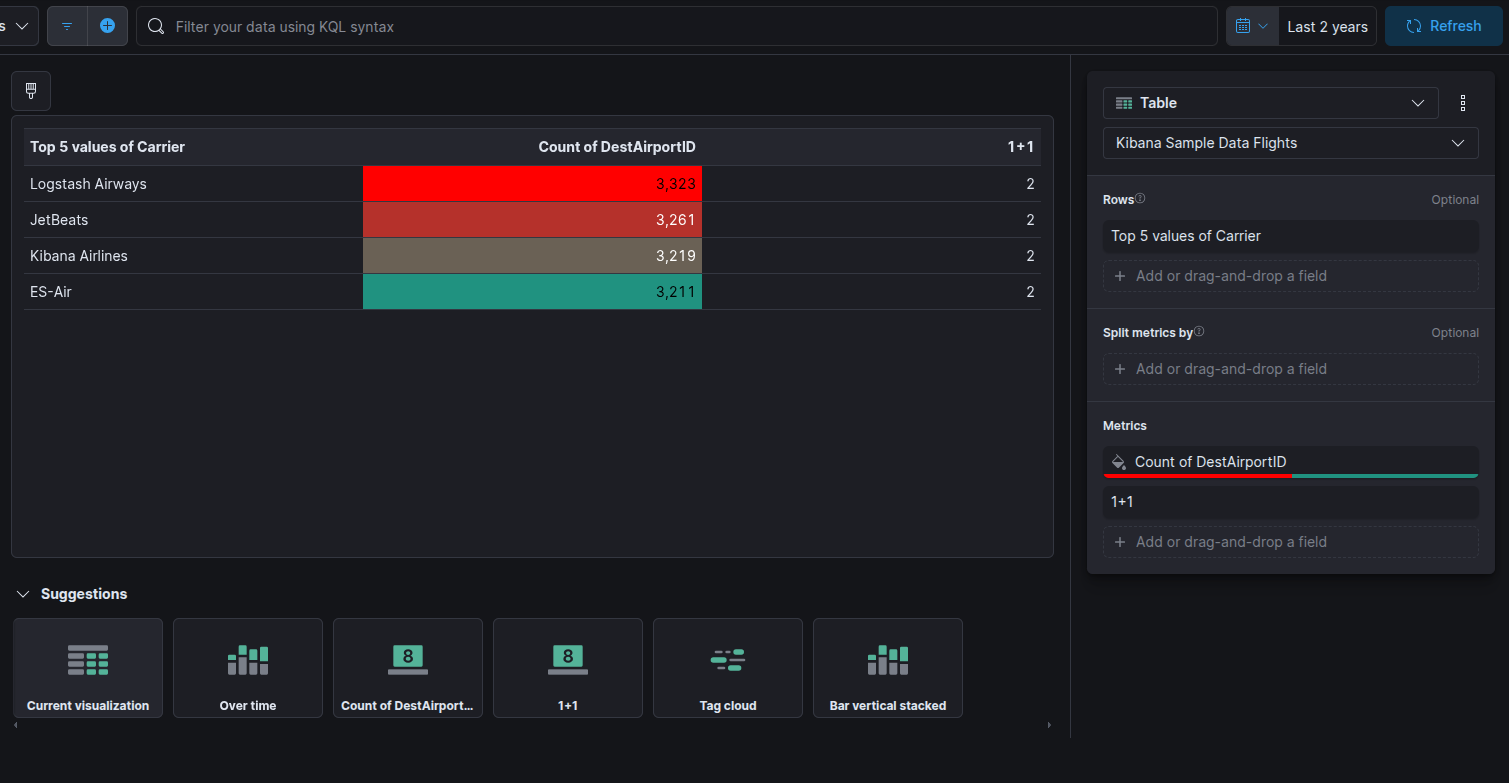The height and width of the screenshot is (783, 1509).
Task: Click the search magnifier icon in KQL bar
Action: pyautogui.click(x=156, y=26)
